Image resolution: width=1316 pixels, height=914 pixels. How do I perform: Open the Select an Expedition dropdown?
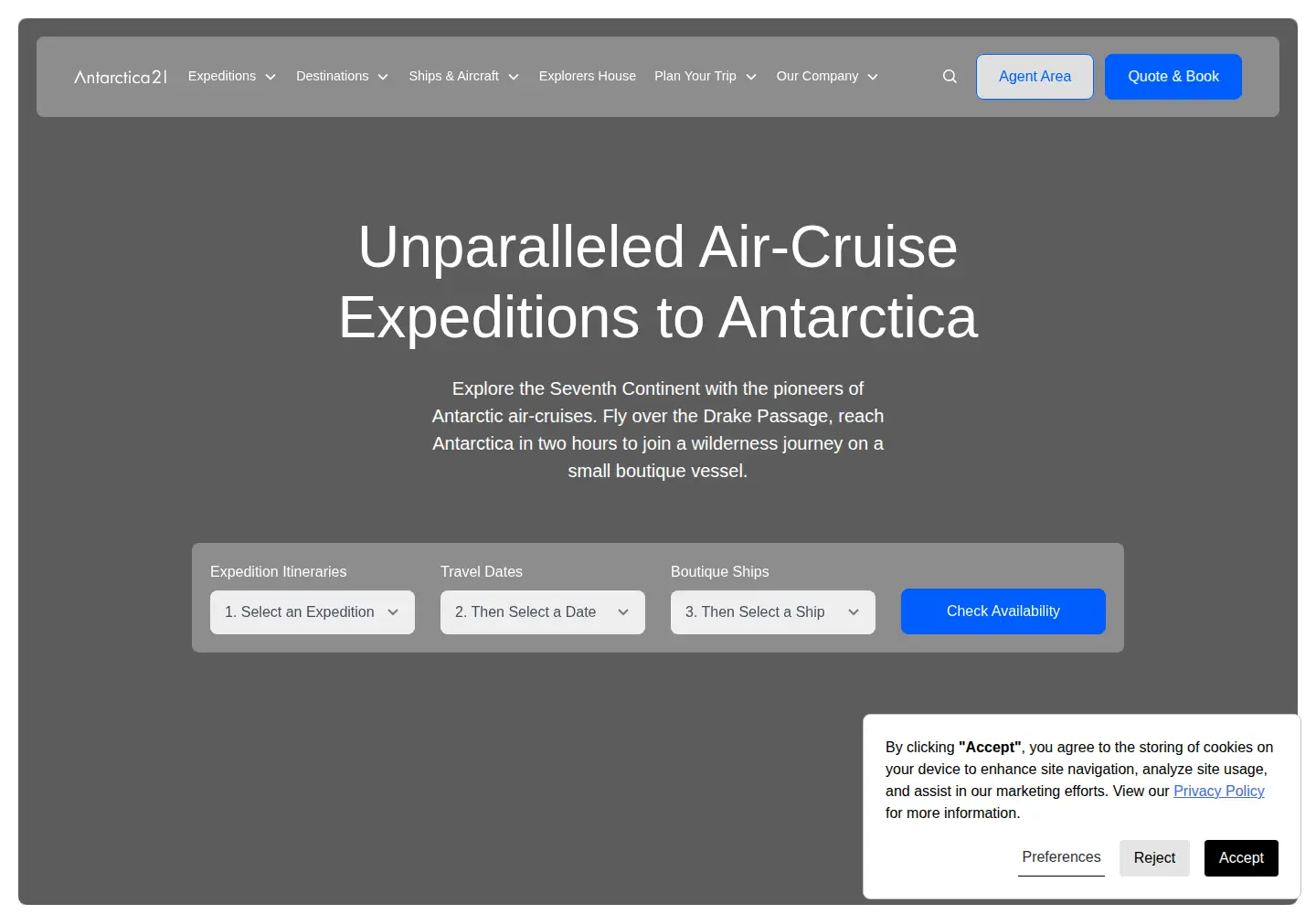tap(313, 612)
